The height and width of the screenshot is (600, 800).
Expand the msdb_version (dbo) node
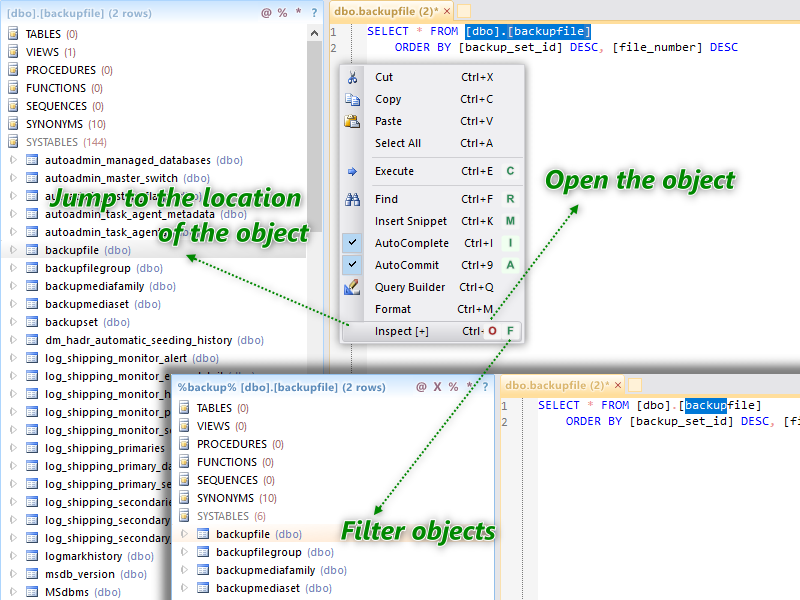pos(13,573)
